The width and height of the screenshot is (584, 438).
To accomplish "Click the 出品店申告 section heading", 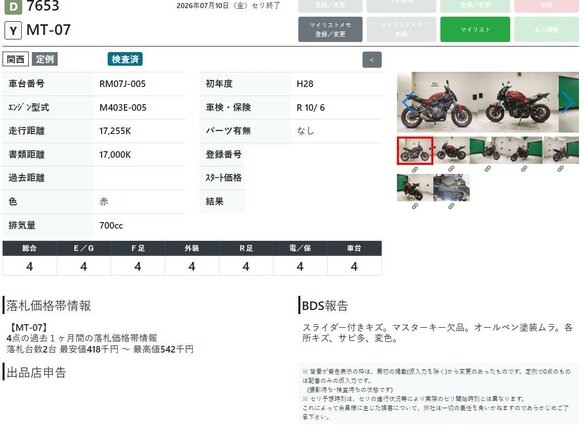I will pyautogui.click(x=36, y=372).
